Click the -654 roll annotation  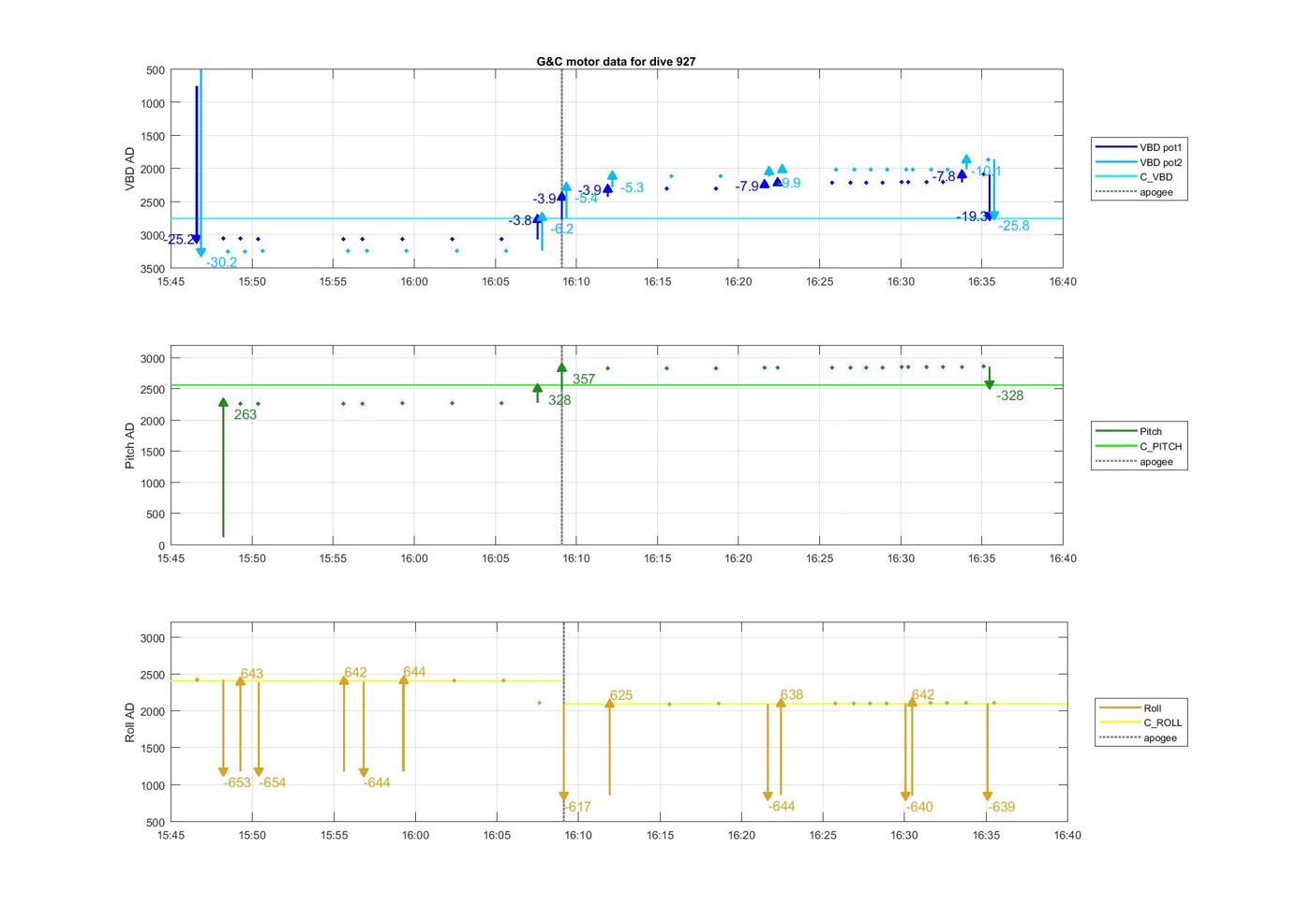pos(273,782)
